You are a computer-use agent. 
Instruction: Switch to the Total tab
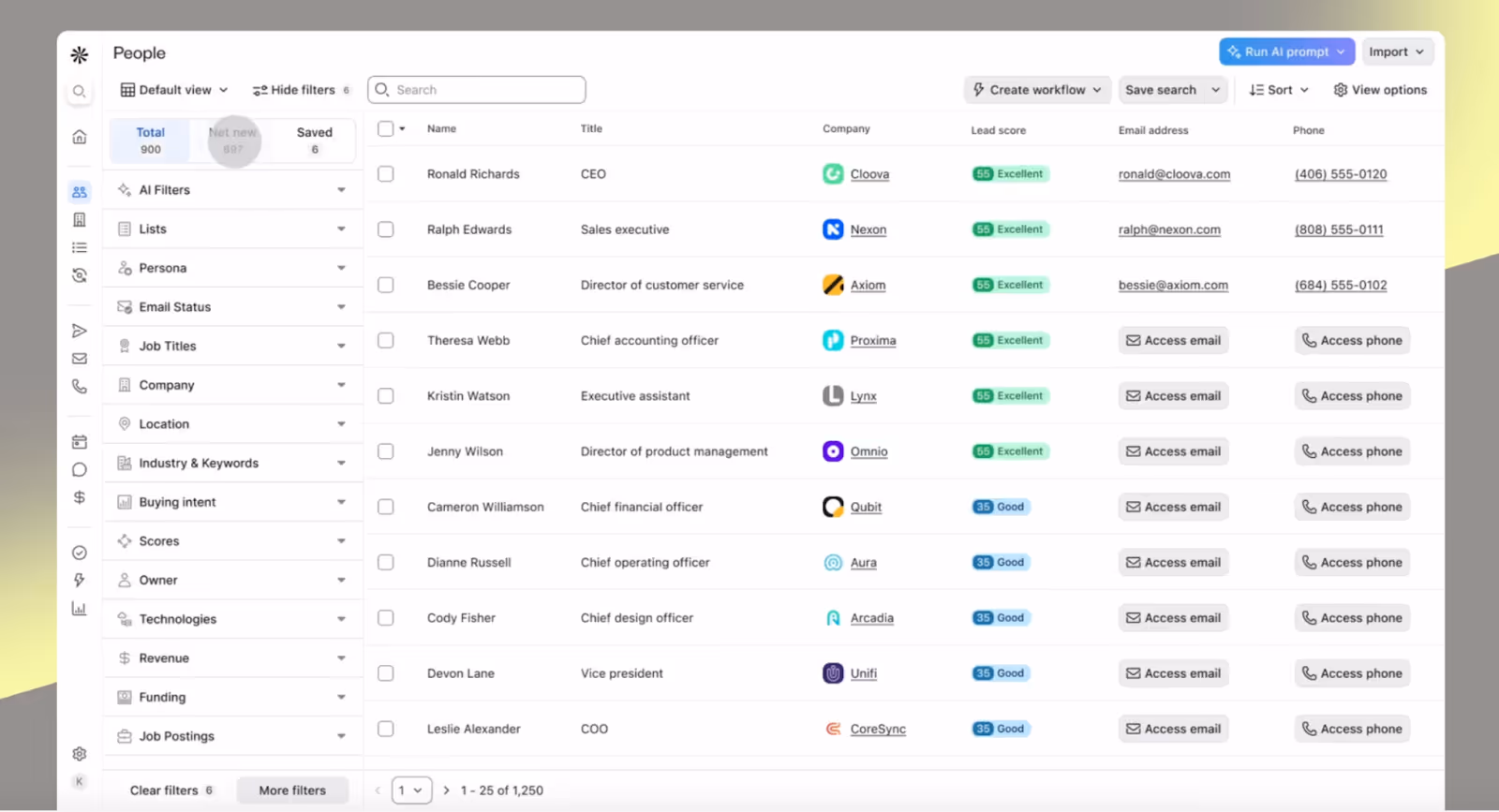click(x=150, y=140)
